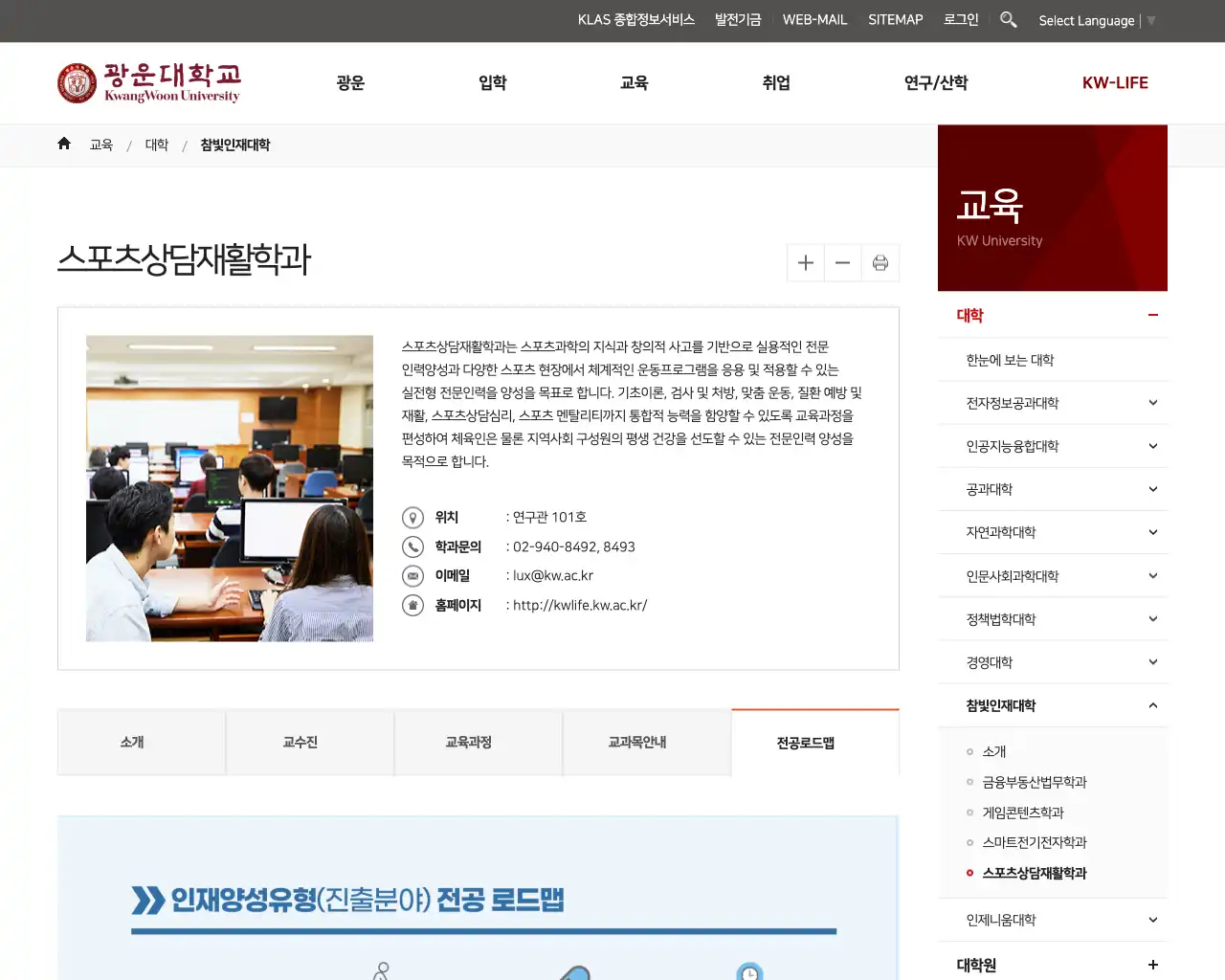Click the computer lab classroom photo
The height and width of the screenshot is (980, 1225).
[x=230, y=488]
